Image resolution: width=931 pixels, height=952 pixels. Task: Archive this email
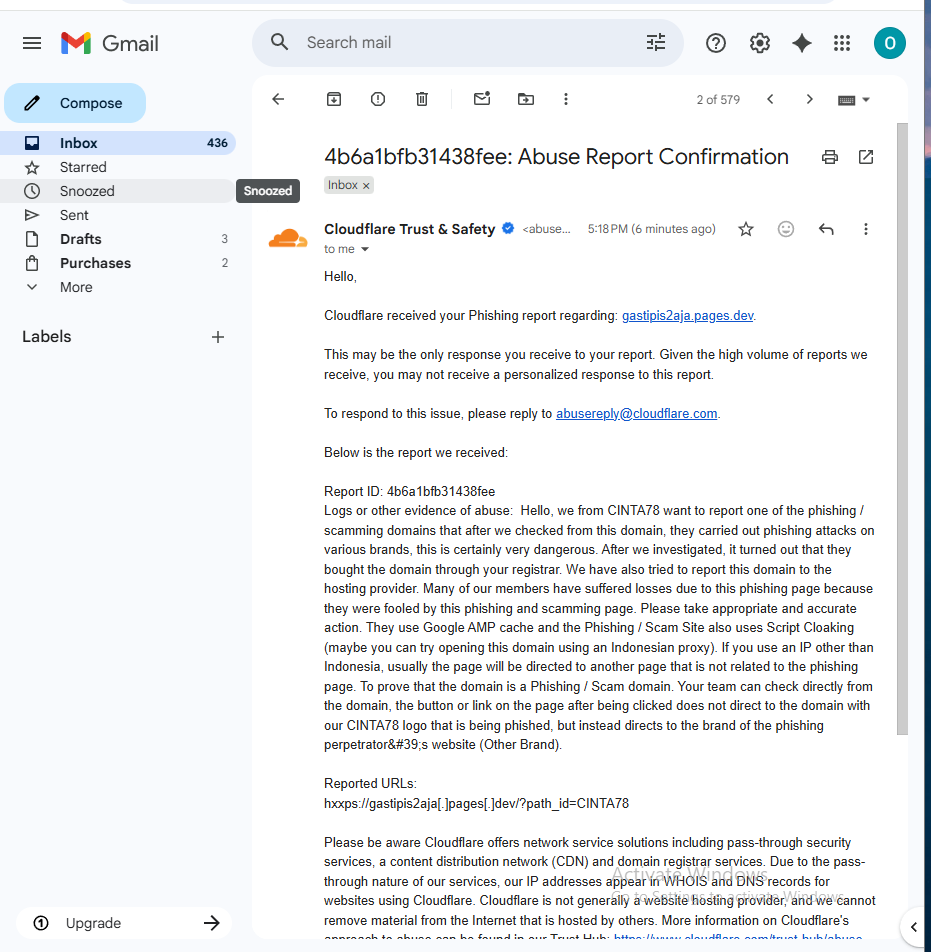[x=334, y=99]
